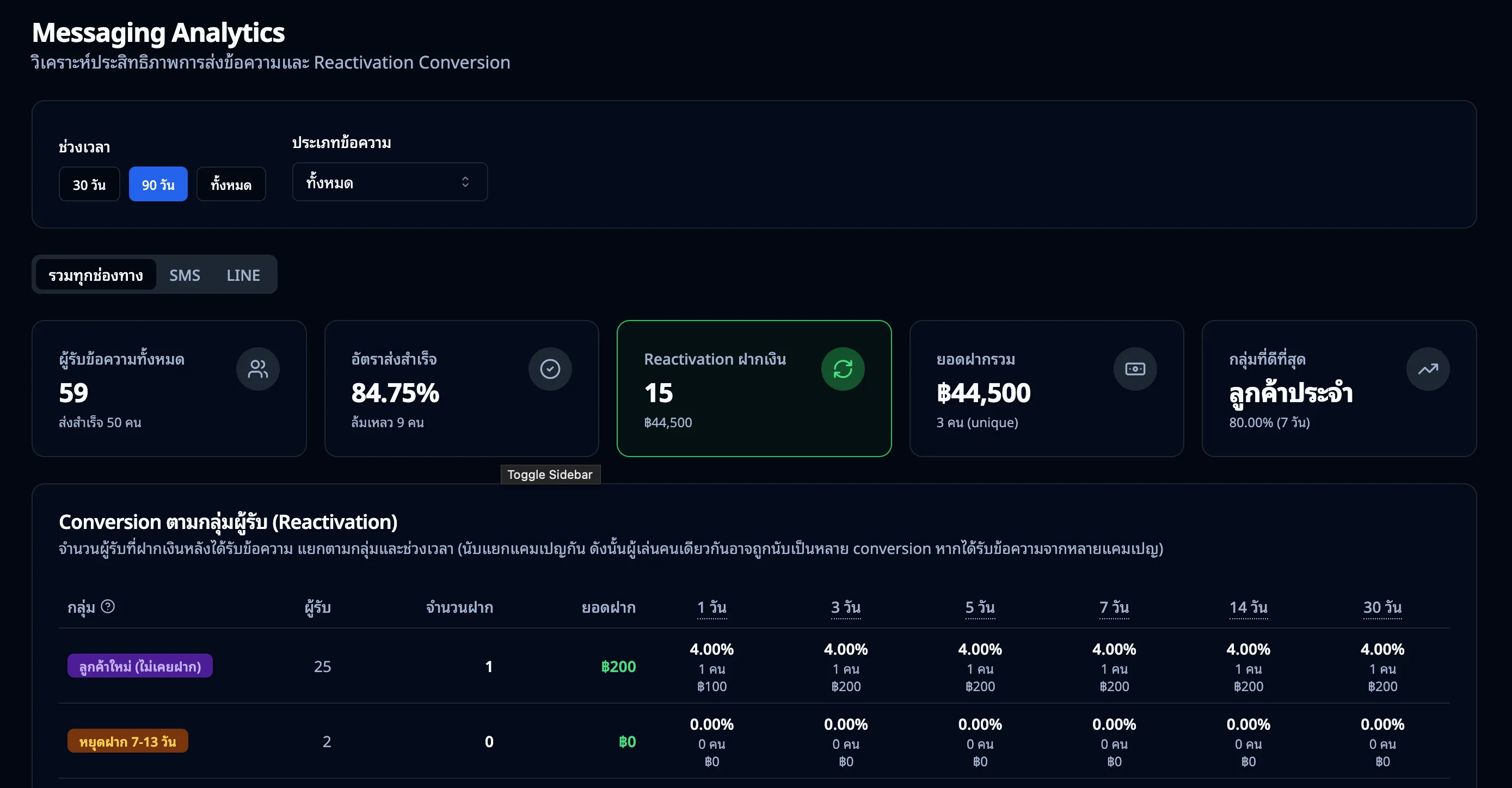Screen dimensions: 1512x788
Task: Click the 14 วัน column header
Action: click(1248, 607)
